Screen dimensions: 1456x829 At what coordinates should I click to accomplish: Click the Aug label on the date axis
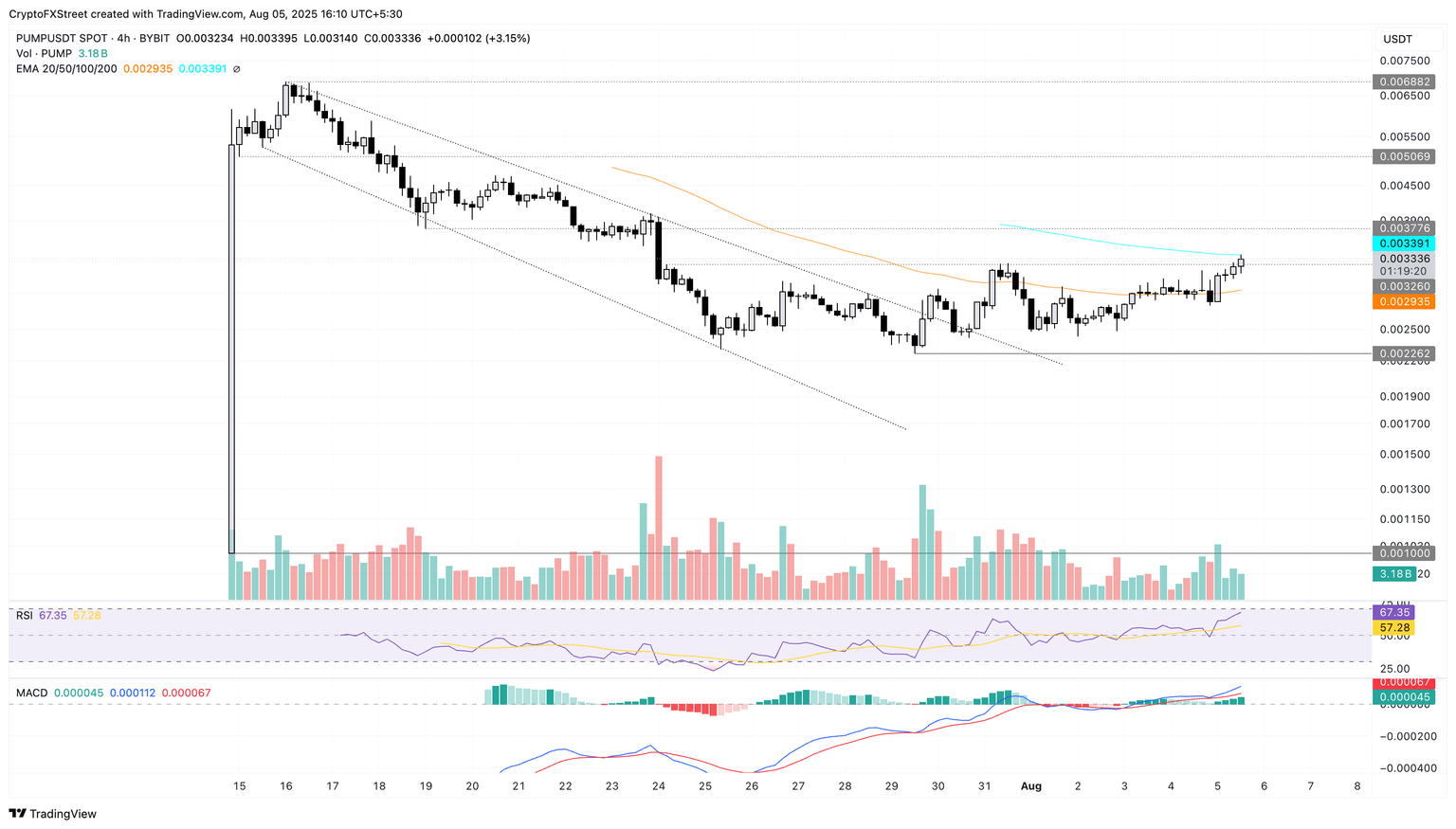coord(1031,786)
